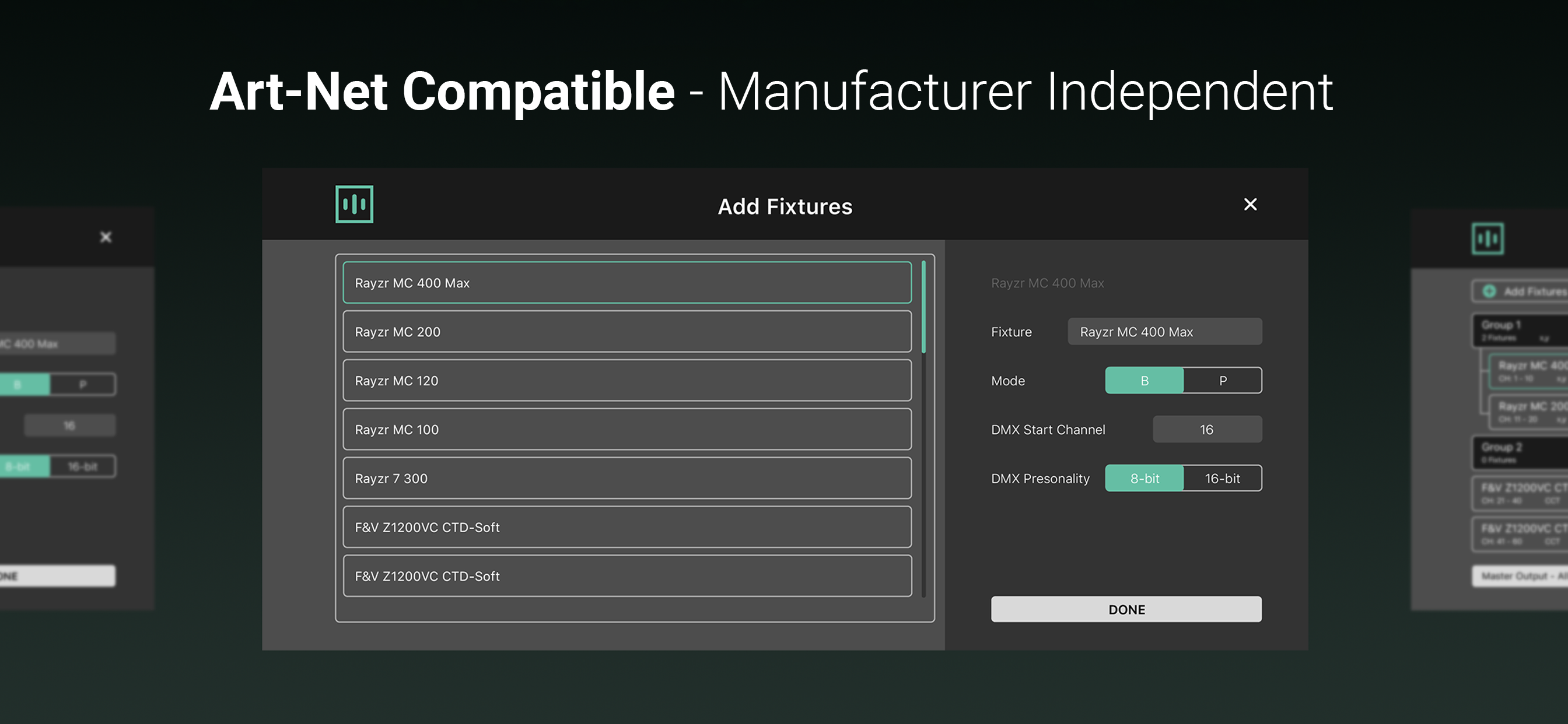Choose Rayzr MC 120 from the list
The height and width of the screenshot is (724, 1568).
(627, 380)
